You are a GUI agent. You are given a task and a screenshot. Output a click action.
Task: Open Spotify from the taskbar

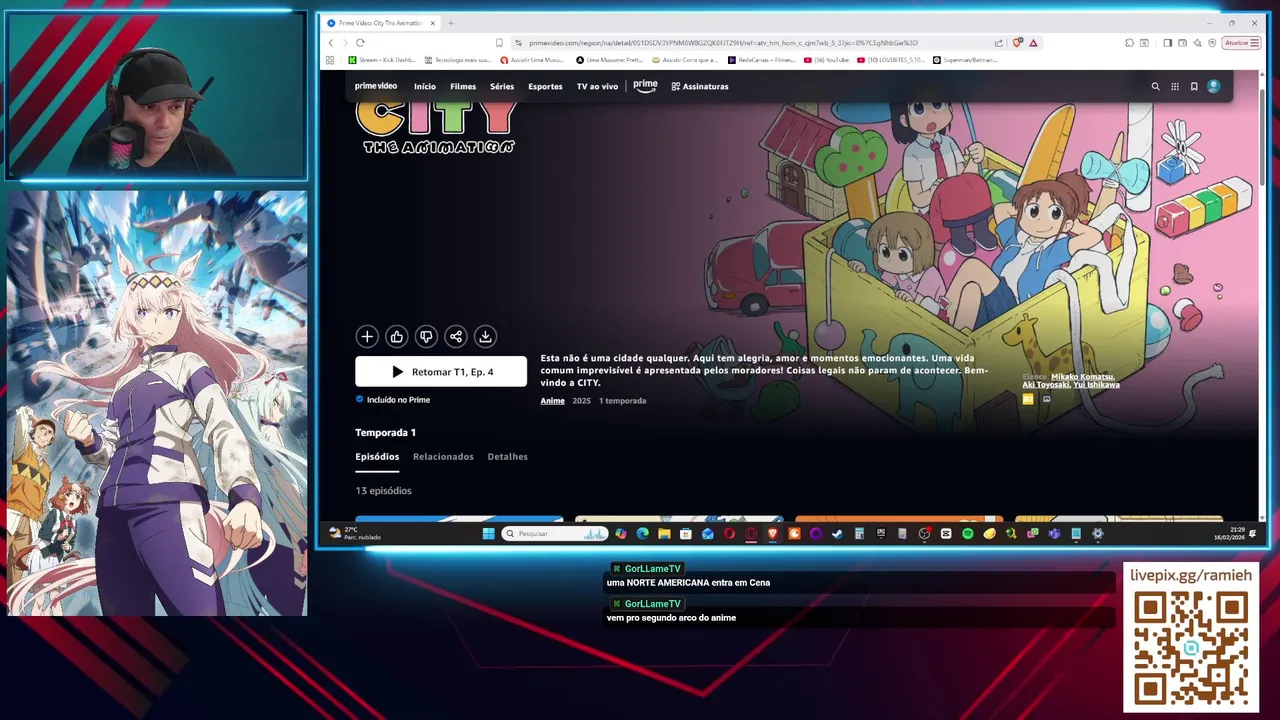pyautogui.click(x=967, y=534)
